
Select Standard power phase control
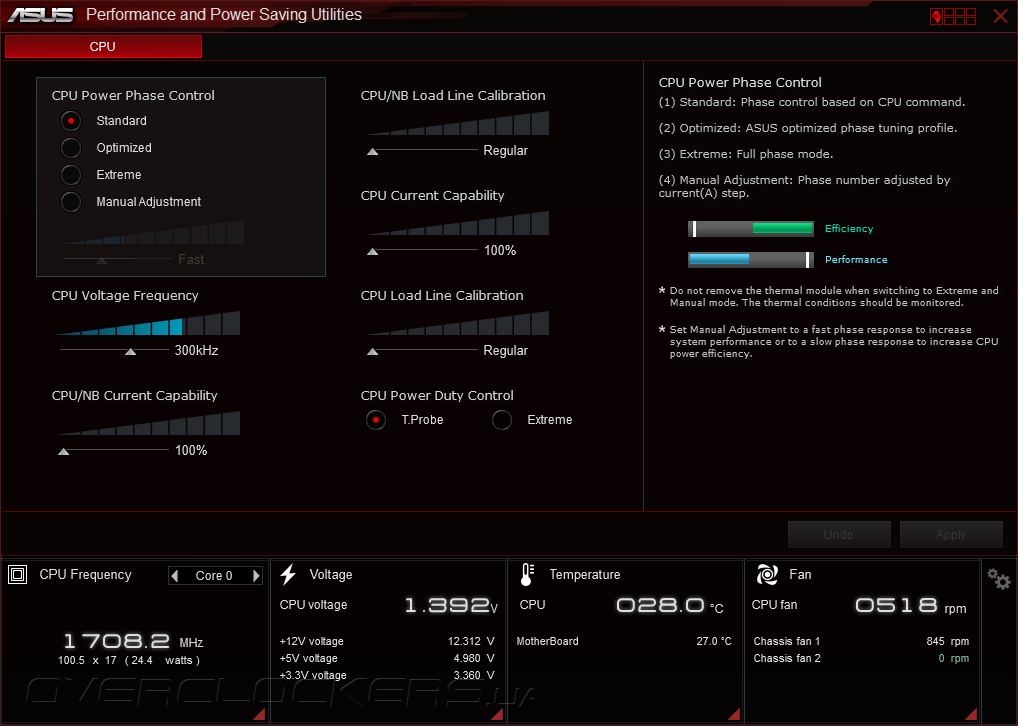coord(71,121)
